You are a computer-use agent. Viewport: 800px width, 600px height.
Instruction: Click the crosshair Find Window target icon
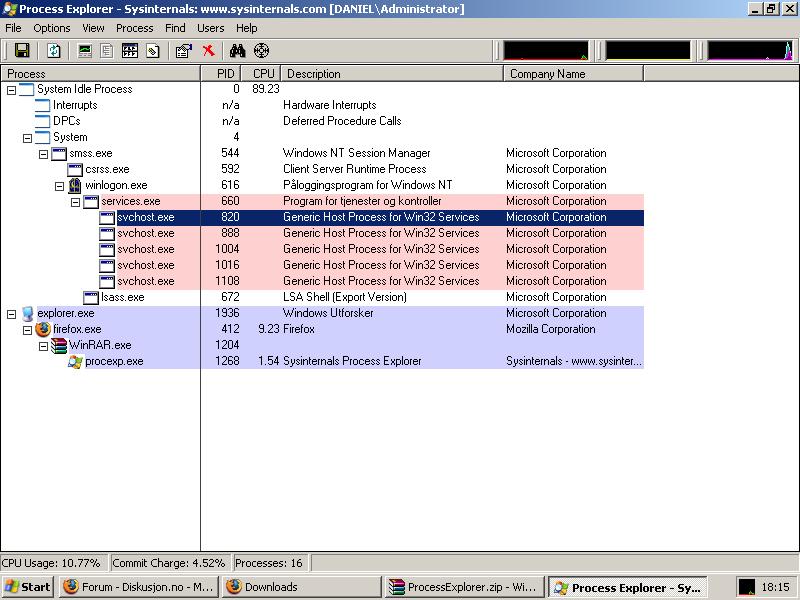click(x=261, y=51)
